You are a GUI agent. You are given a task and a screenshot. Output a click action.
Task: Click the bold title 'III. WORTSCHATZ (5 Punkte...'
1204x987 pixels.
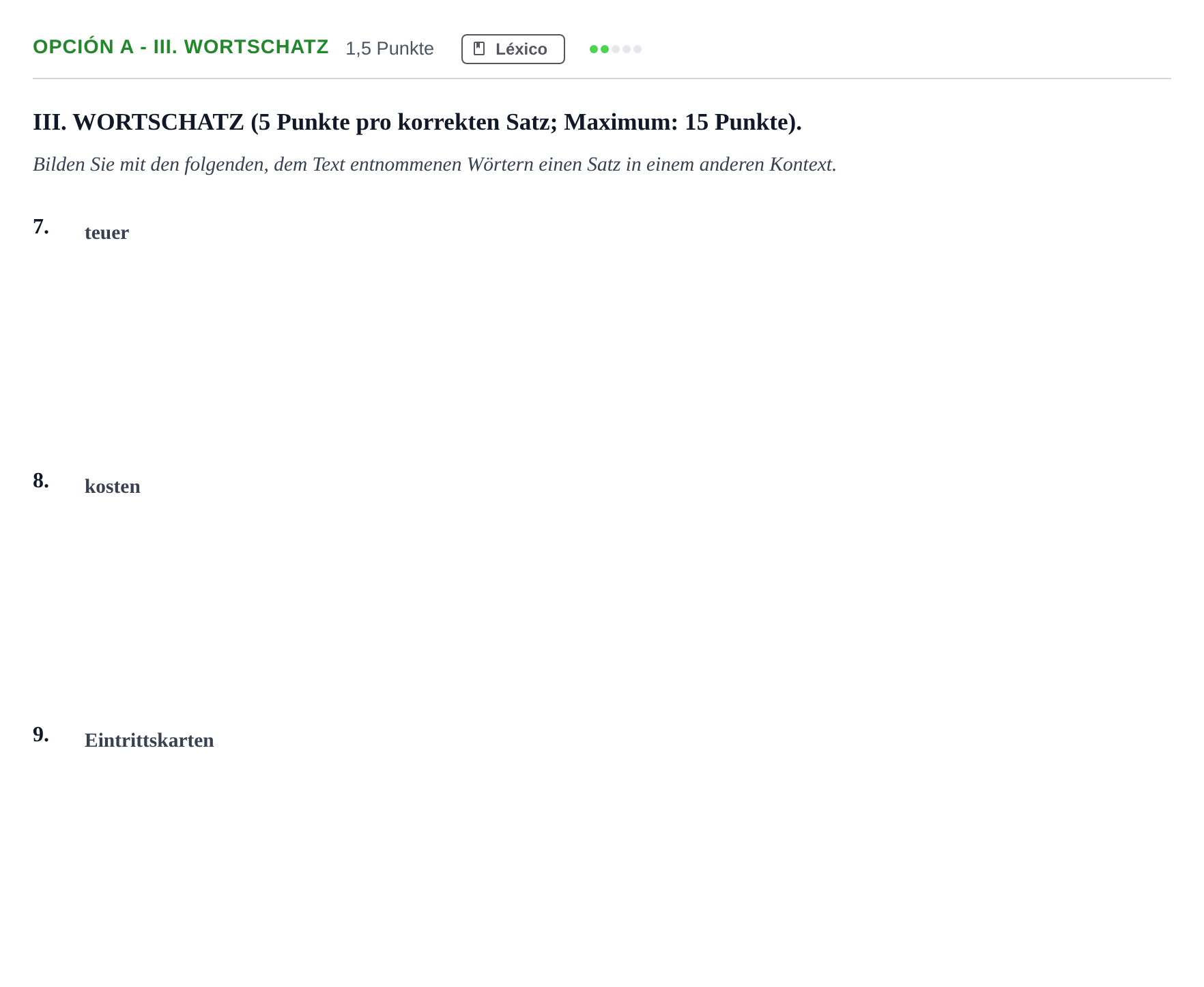(417, 122)
